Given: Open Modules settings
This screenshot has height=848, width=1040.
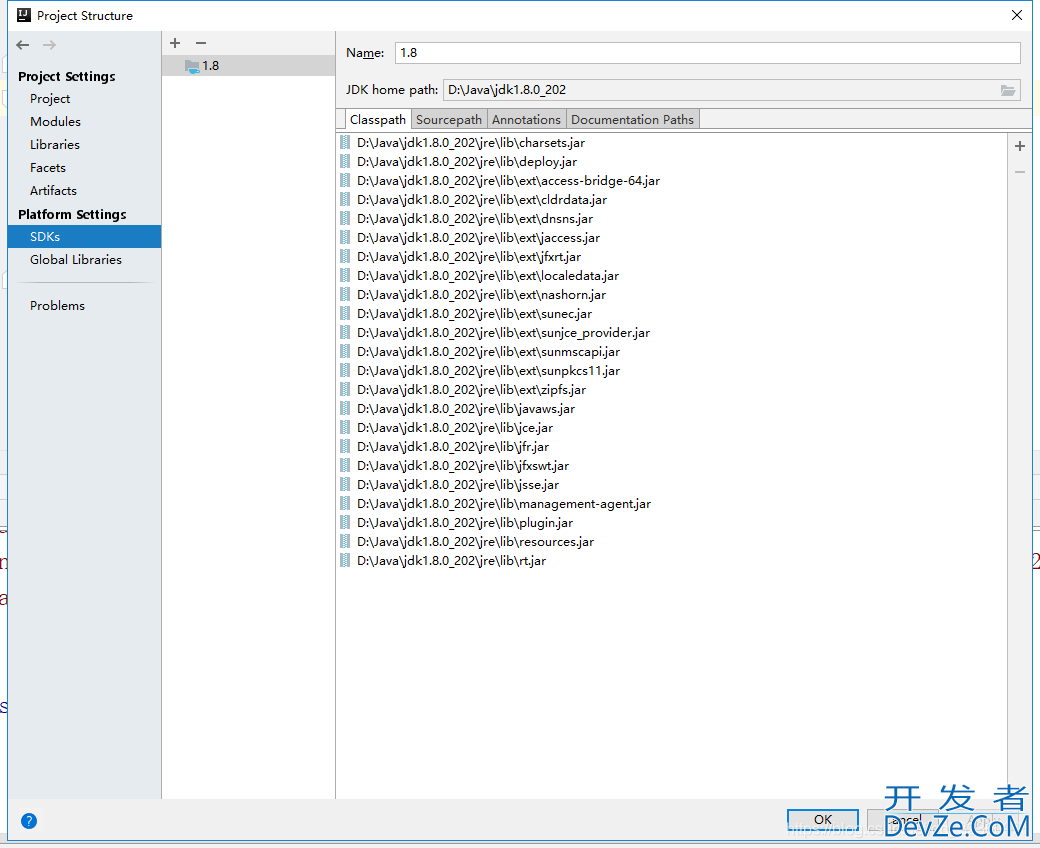Looking at the screenshot, I should tap(55, 122).
